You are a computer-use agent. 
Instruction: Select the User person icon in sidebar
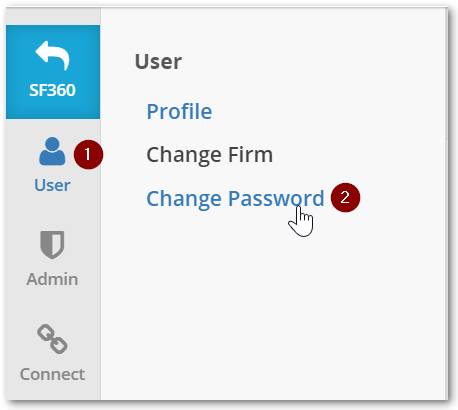52,151
